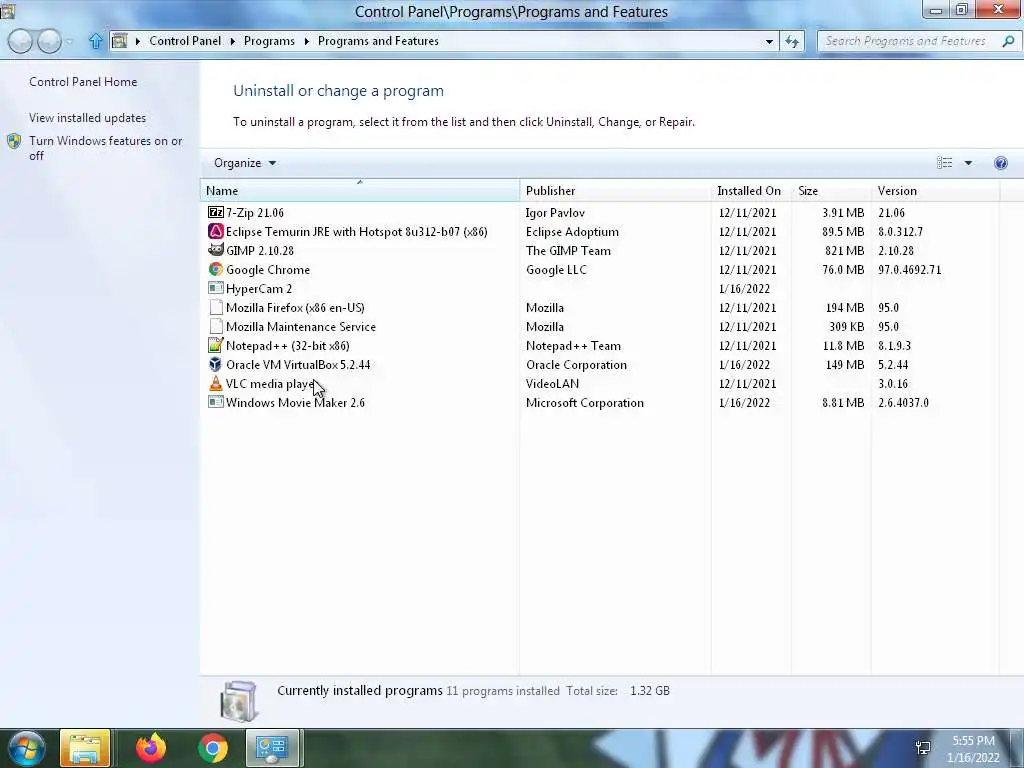Select Notepad++ (32-bit x86) entry
This screenshot has height=768, width=1024.
click(x=287, y=345)
